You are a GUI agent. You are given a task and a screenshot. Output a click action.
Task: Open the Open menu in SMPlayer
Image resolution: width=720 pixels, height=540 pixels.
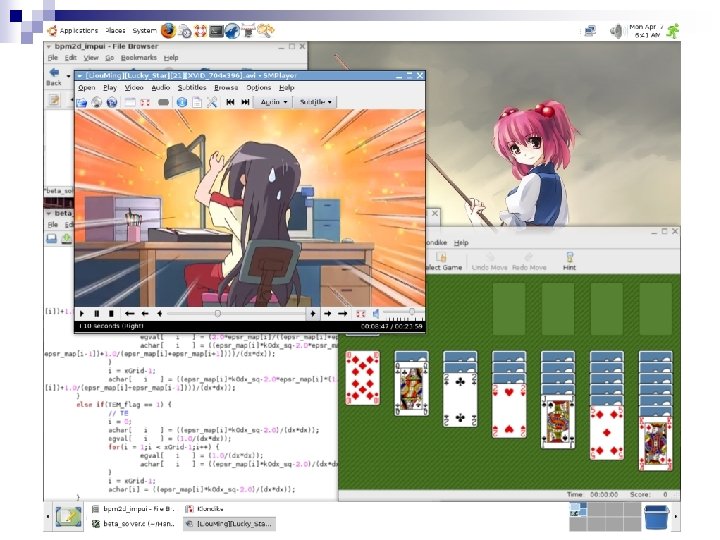coord(86,87)
